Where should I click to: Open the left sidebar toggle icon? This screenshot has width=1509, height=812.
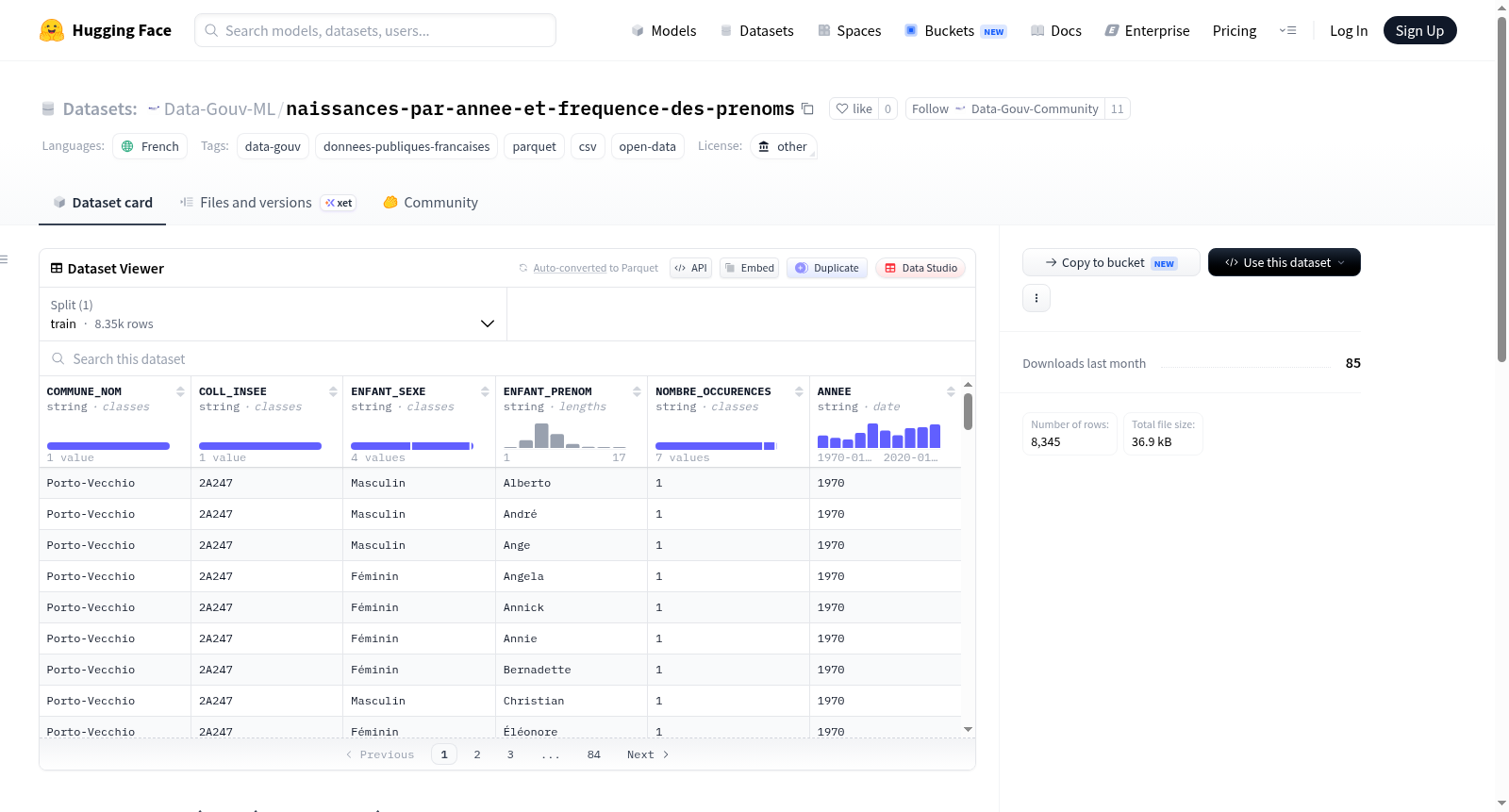pos(4,259)
